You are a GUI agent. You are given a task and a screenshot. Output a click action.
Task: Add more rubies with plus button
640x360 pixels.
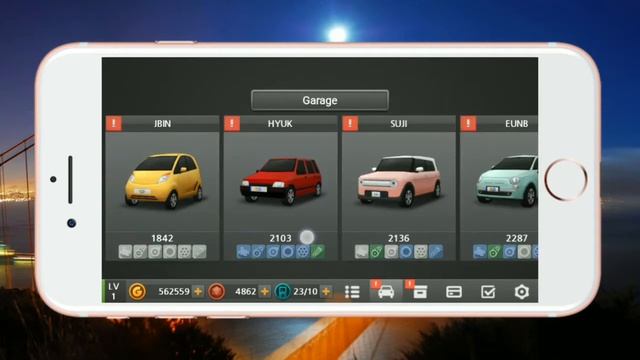pos(264,291)
